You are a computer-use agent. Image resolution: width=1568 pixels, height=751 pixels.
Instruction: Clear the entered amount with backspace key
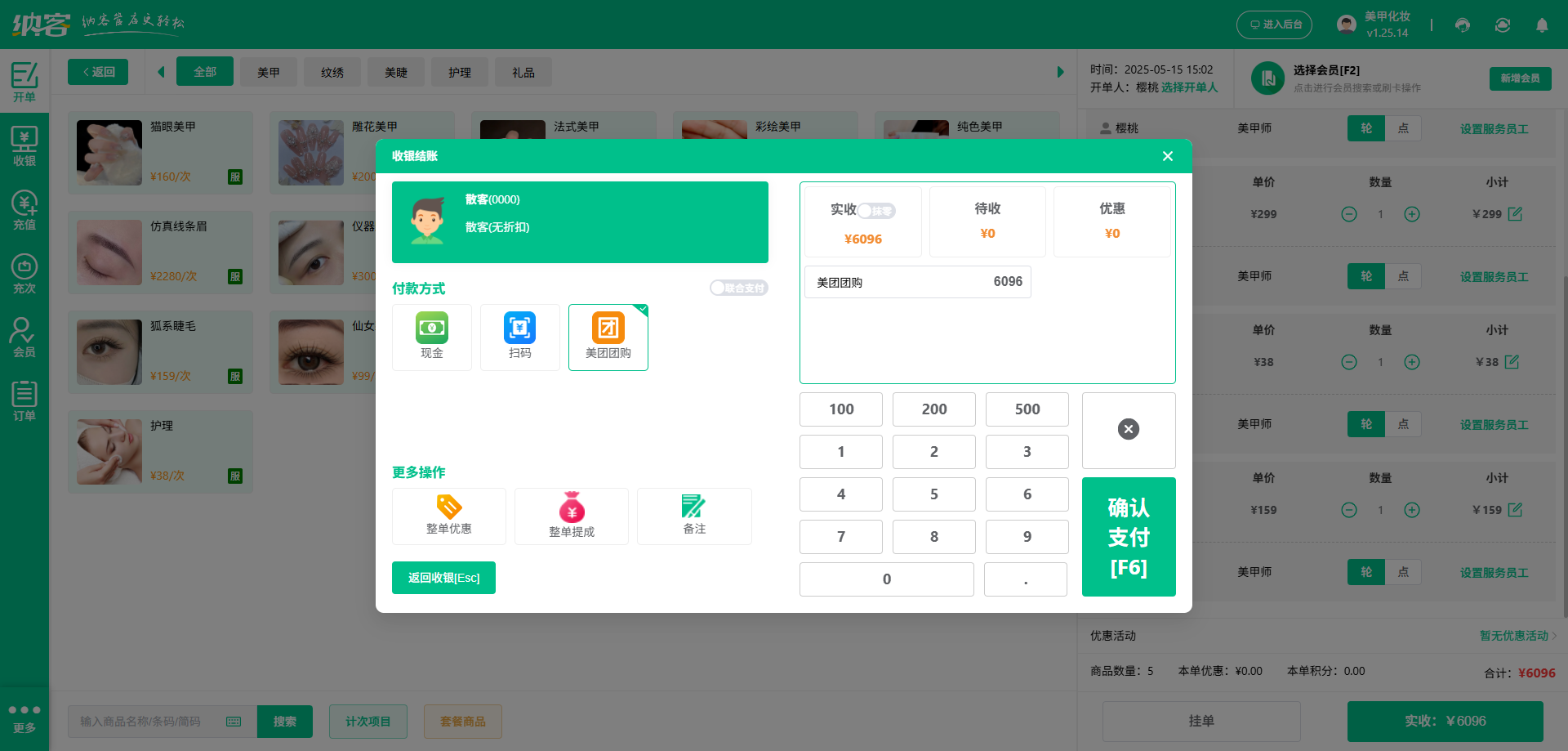1129,430
